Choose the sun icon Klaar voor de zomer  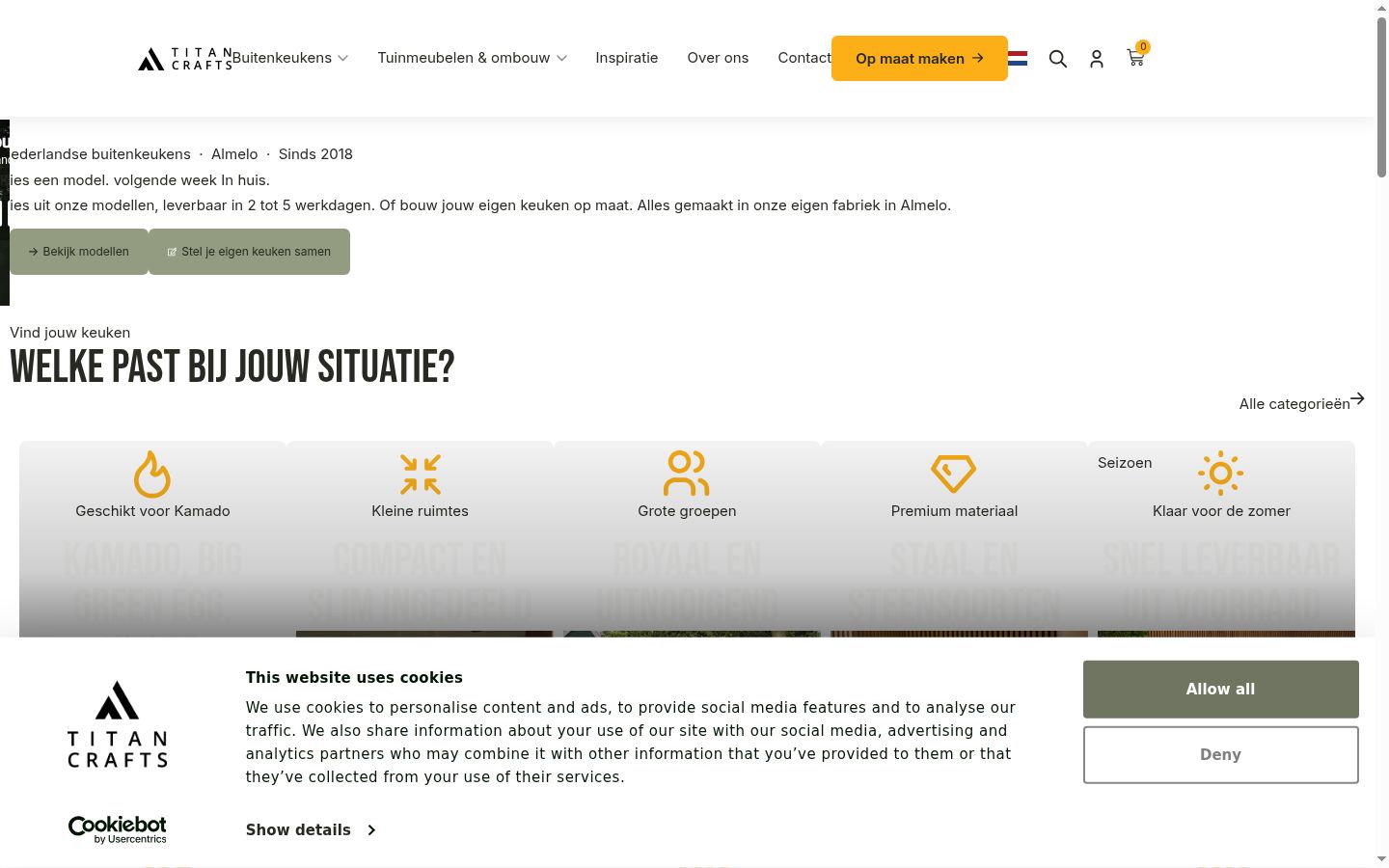point(1220,474)
